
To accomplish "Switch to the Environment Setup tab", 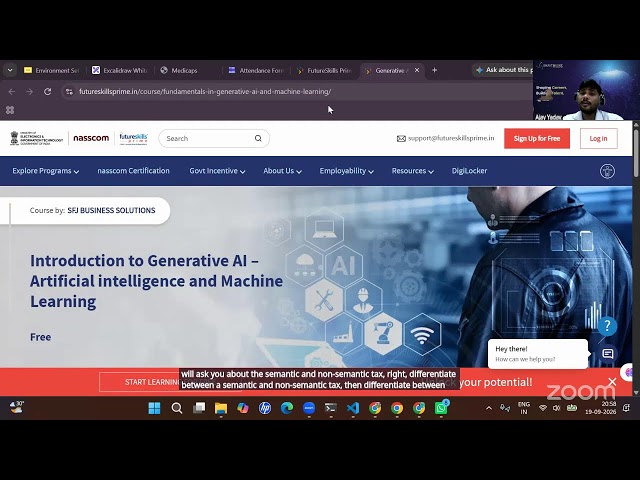I will [51, 70].
